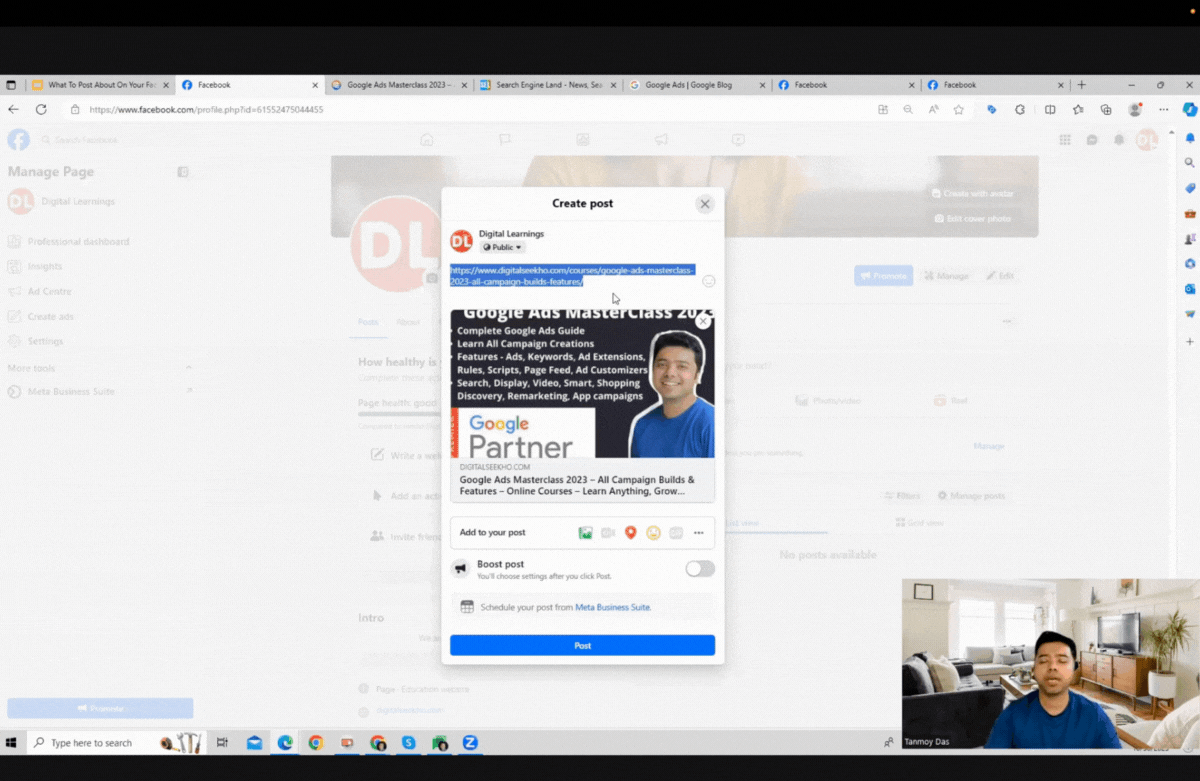The image size is (1200, 781).
Task: Open Edge Settings and more menu
Action: click(1164, 110)
